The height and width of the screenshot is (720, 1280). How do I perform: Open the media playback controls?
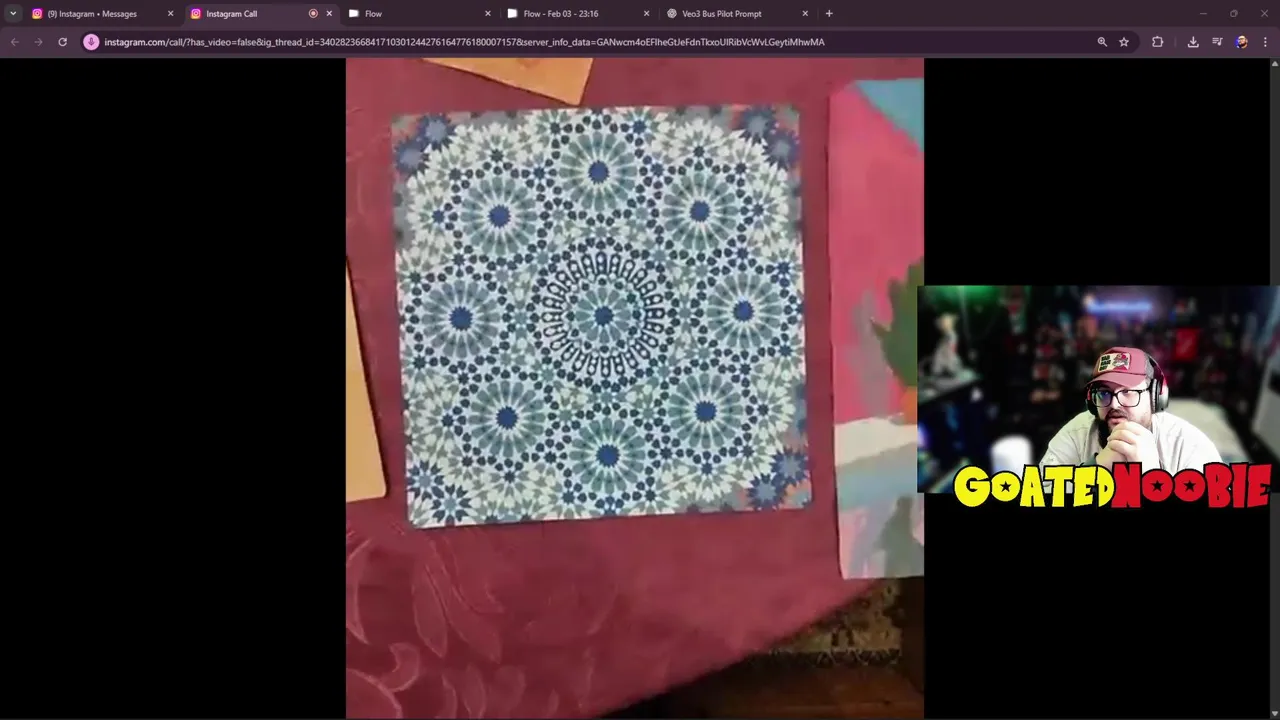[x=1217, y=42]
